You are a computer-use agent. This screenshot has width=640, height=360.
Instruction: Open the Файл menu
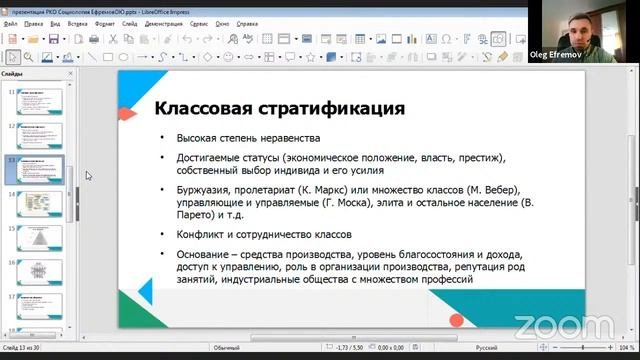pos(11,24)
